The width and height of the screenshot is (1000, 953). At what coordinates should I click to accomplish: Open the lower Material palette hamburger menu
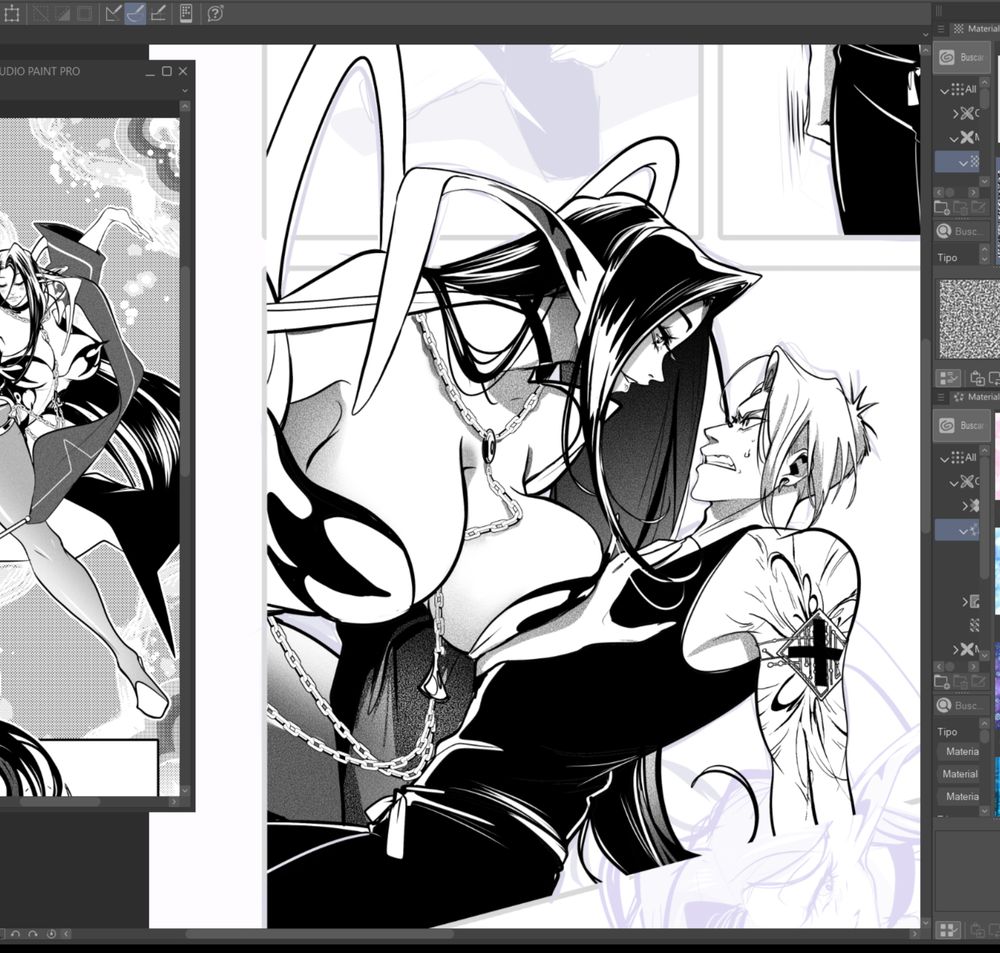coord(941,397)
